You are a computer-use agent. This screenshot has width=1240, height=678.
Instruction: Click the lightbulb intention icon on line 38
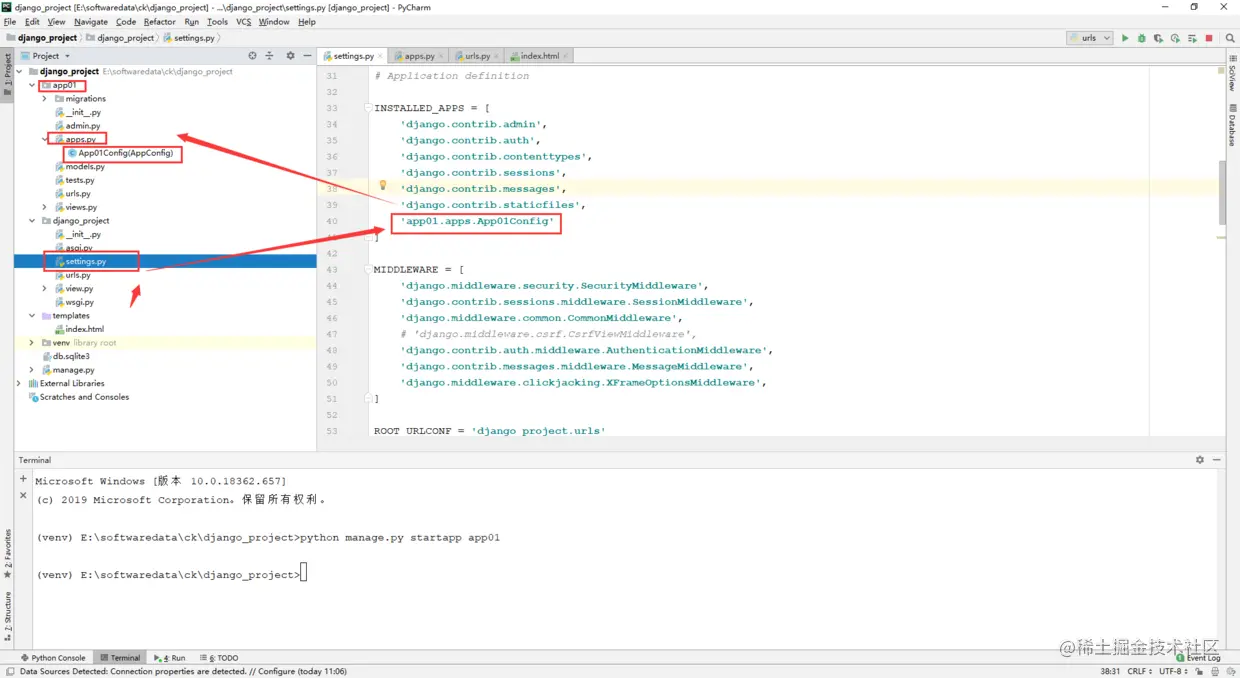pyautogui.click(x=382, y=185)
